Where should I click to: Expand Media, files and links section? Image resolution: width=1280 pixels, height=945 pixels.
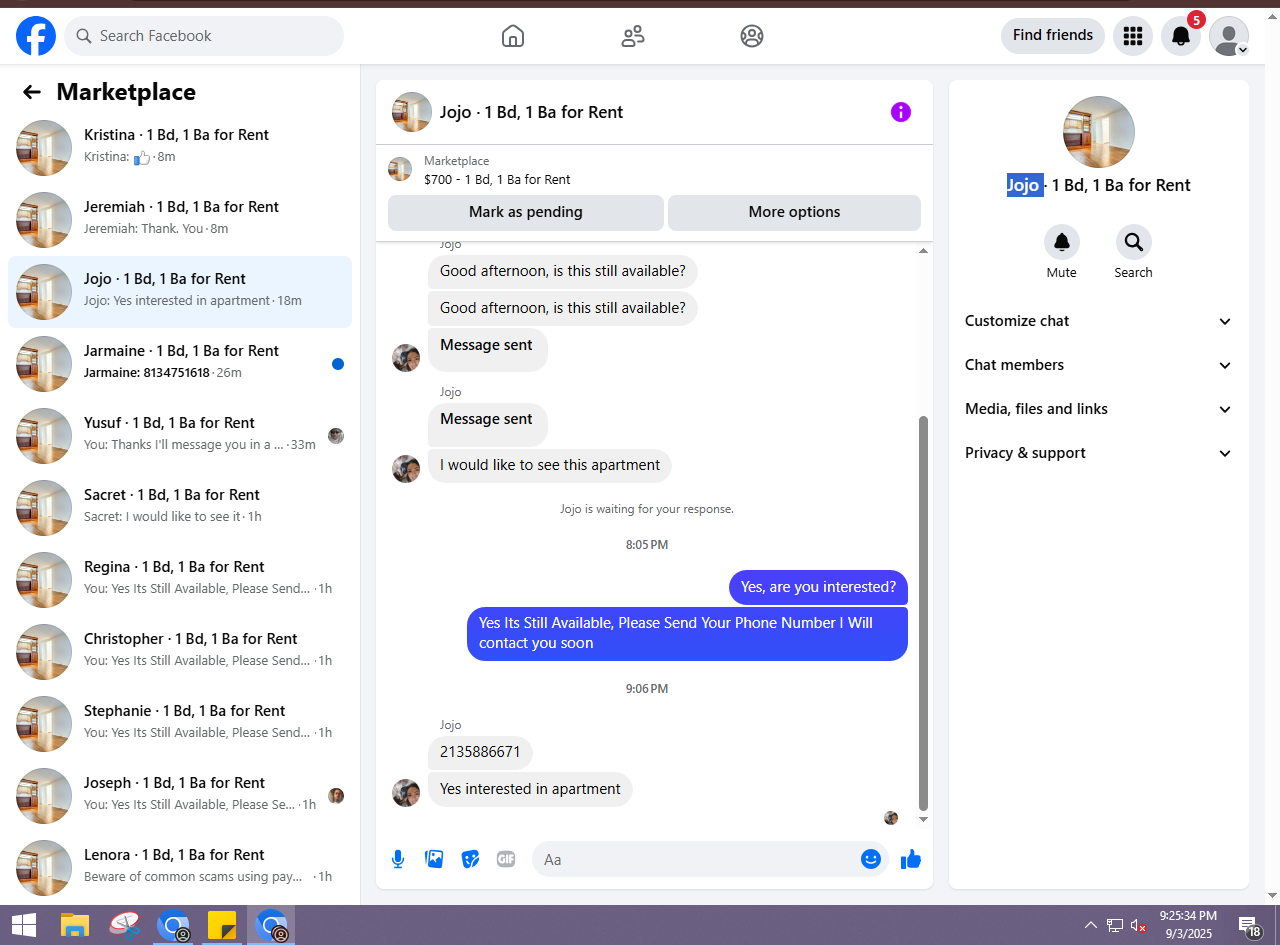(1099, 409)
